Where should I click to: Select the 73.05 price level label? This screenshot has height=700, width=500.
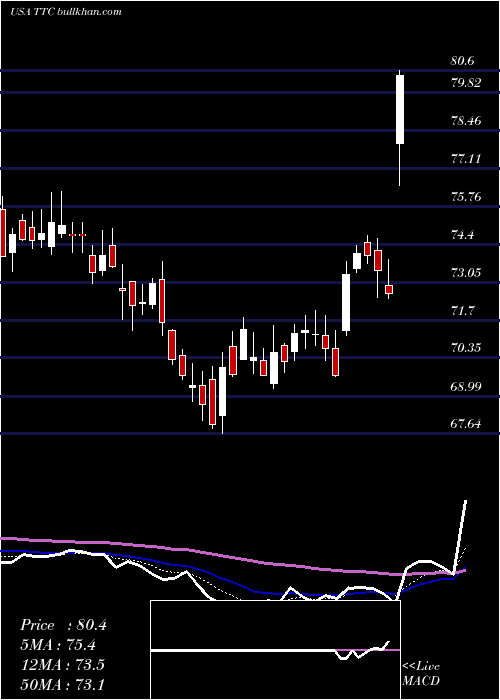[x=466, y=272]
